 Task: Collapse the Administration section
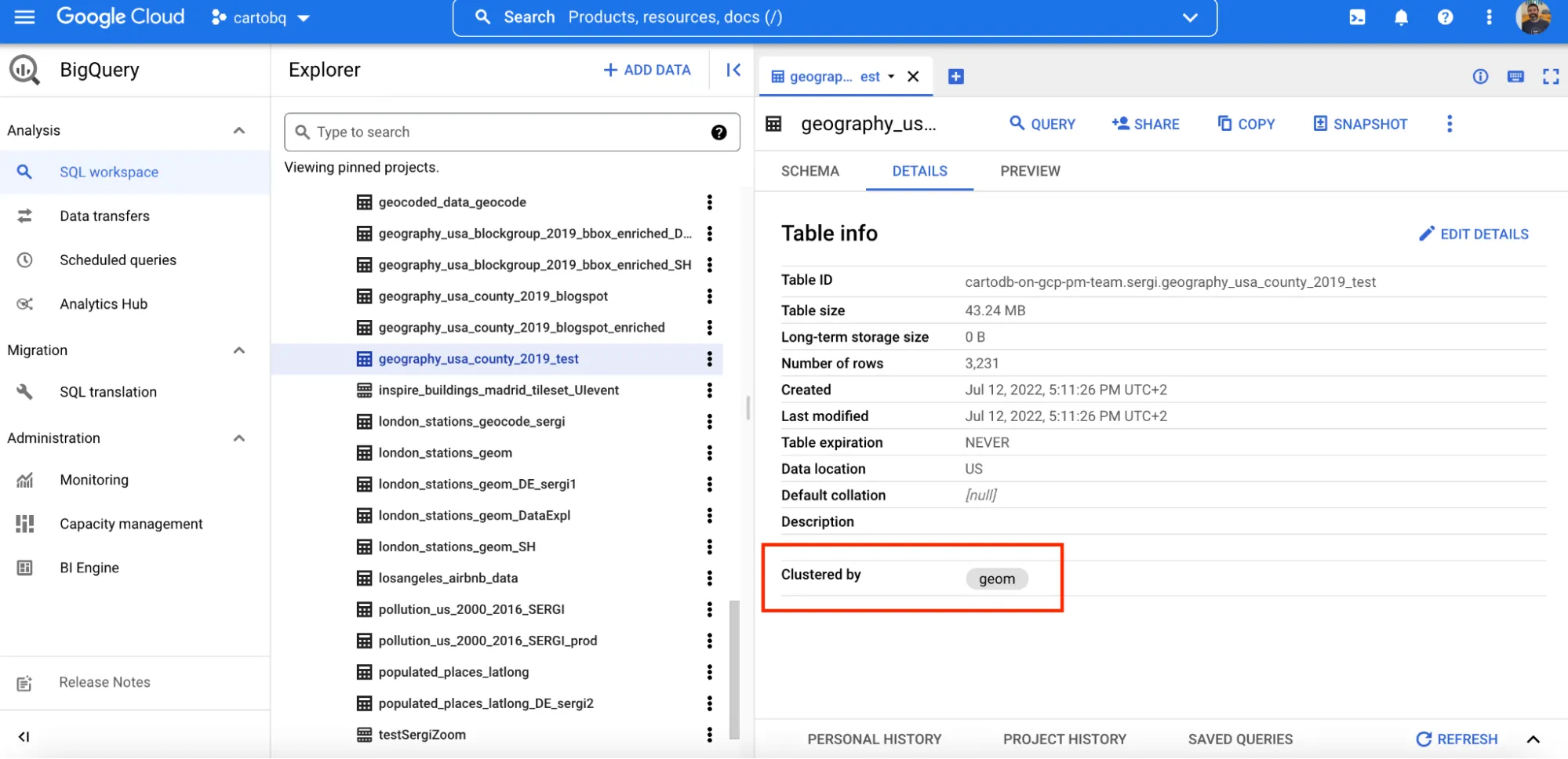pos(239,438)
